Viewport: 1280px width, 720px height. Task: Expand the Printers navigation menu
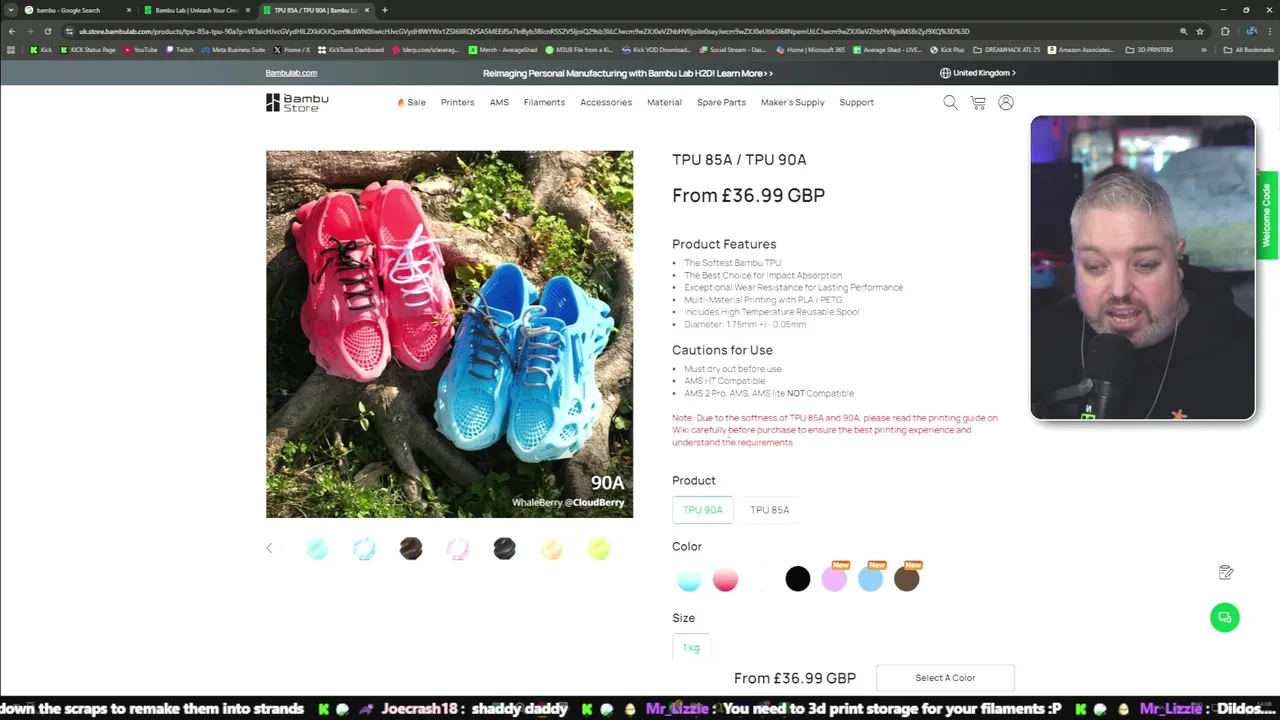[458, 102]
